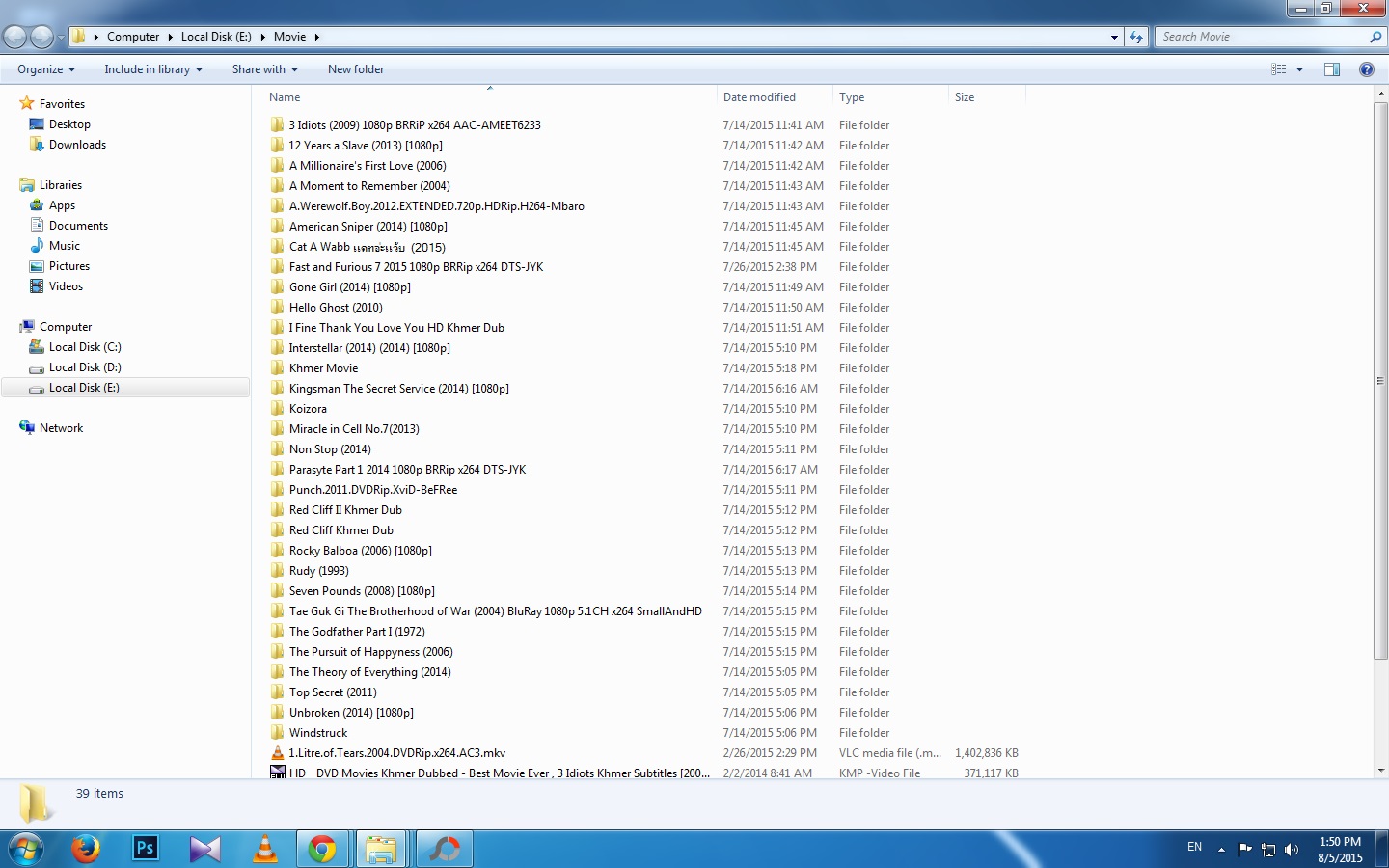1389x868 pixels.
Task: Select the 1.Litre.of.Tears mkv file
Action: [x=396, y=753]
